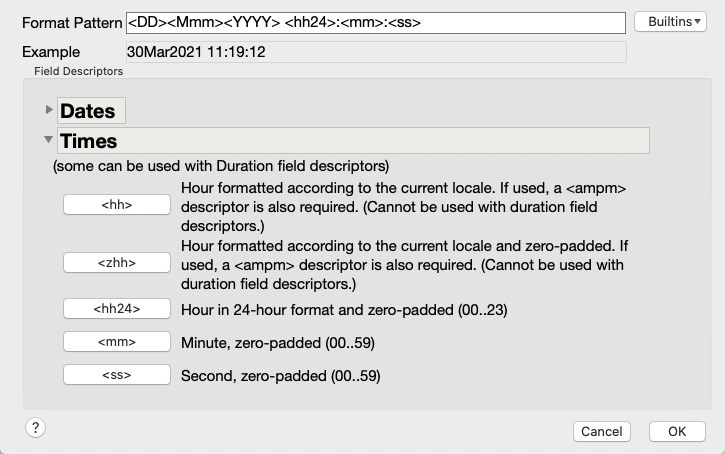The height and width of the screenshot is (454, 725).
Task: Insert the <hh> hour descriptor
Action: pos(117,204)
